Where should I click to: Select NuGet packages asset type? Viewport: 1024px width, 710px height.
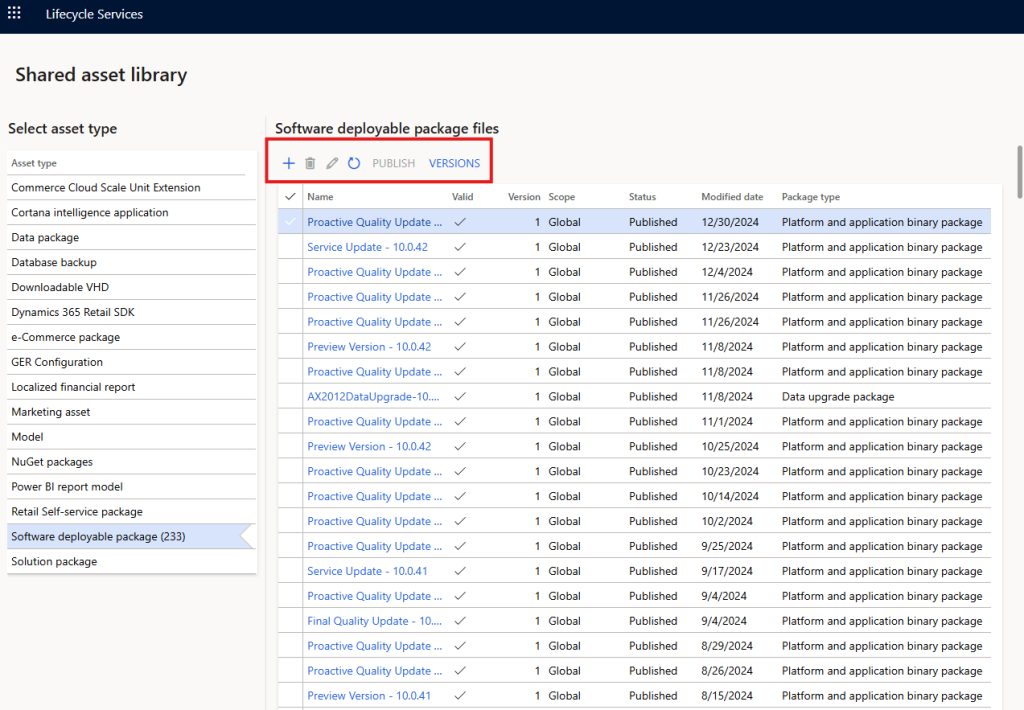pyautogui.click(x=131, y=462)
